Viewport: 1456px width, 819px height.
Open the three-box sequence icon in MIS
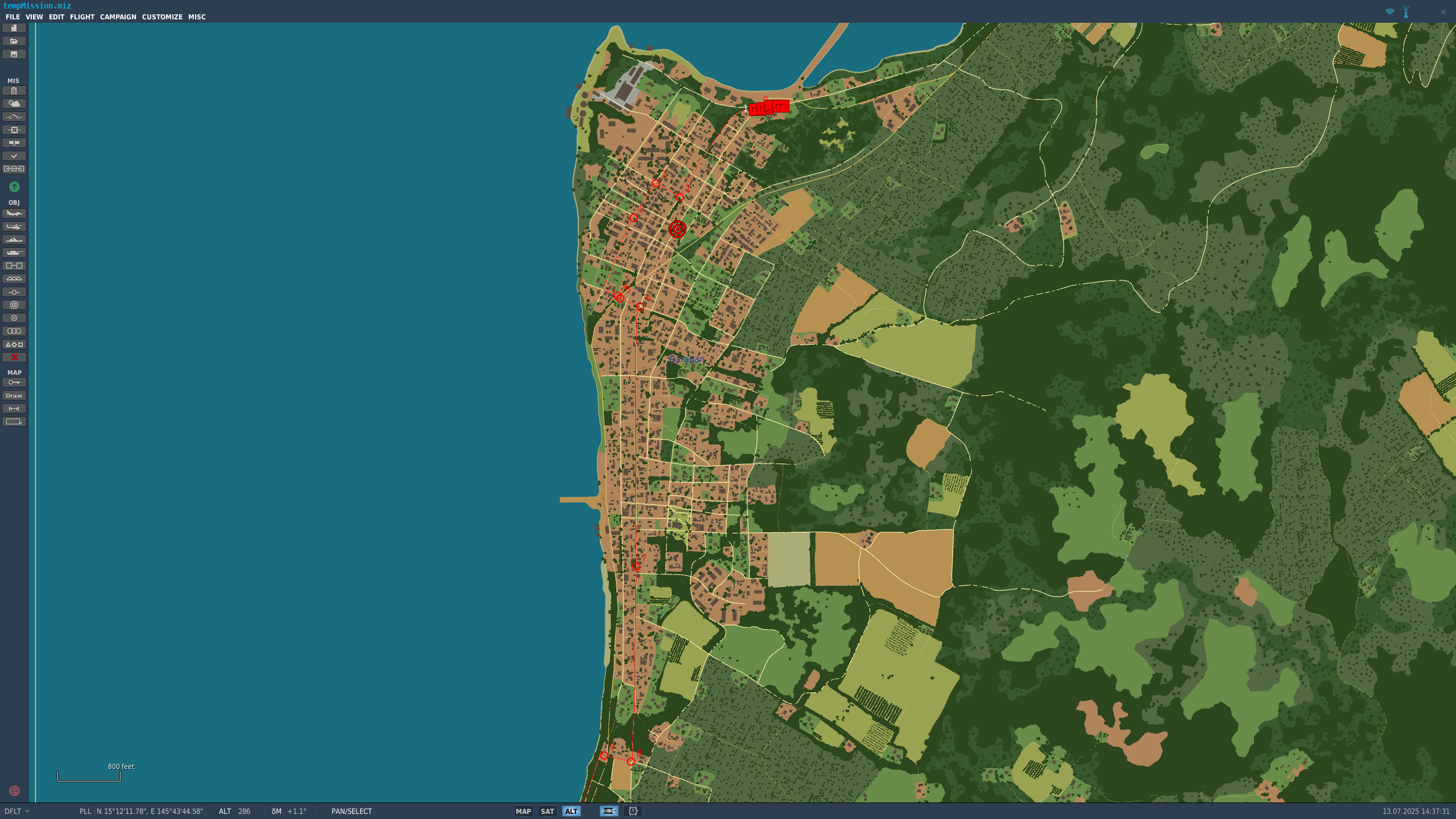click(x=14, y=169)
